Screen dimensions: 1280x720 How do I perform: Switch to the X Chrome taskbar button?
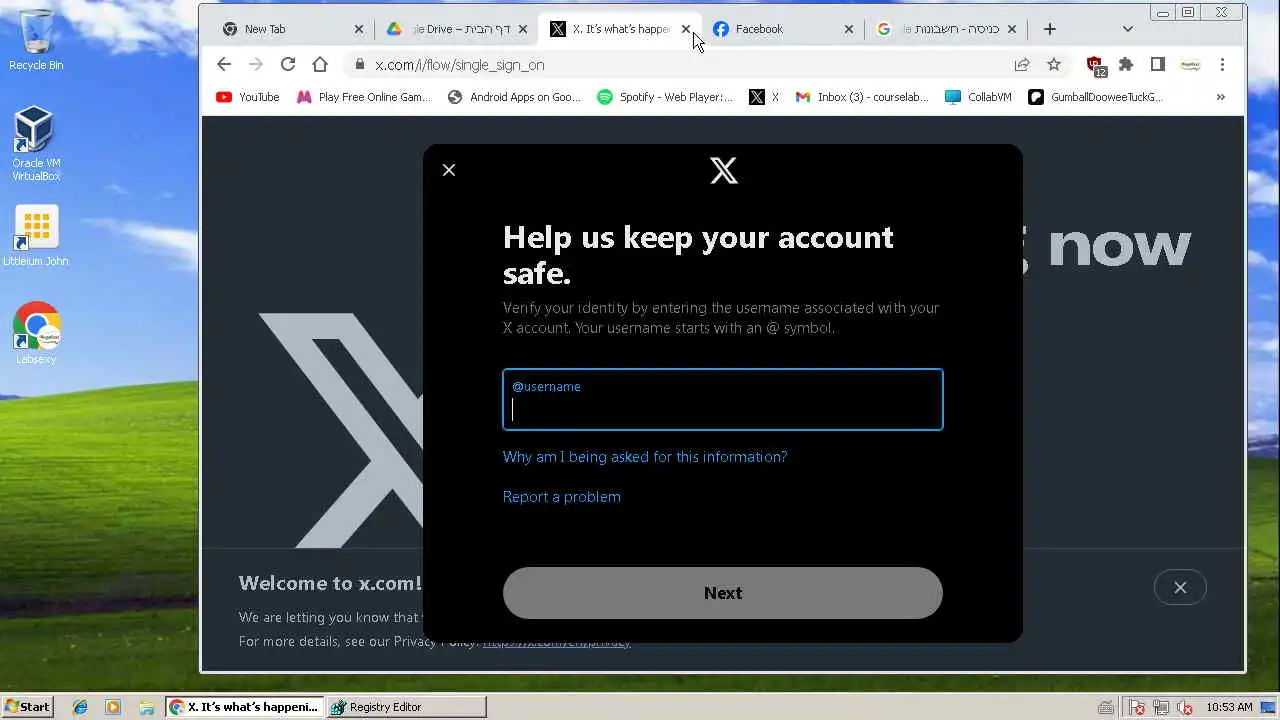coord(245,707)
